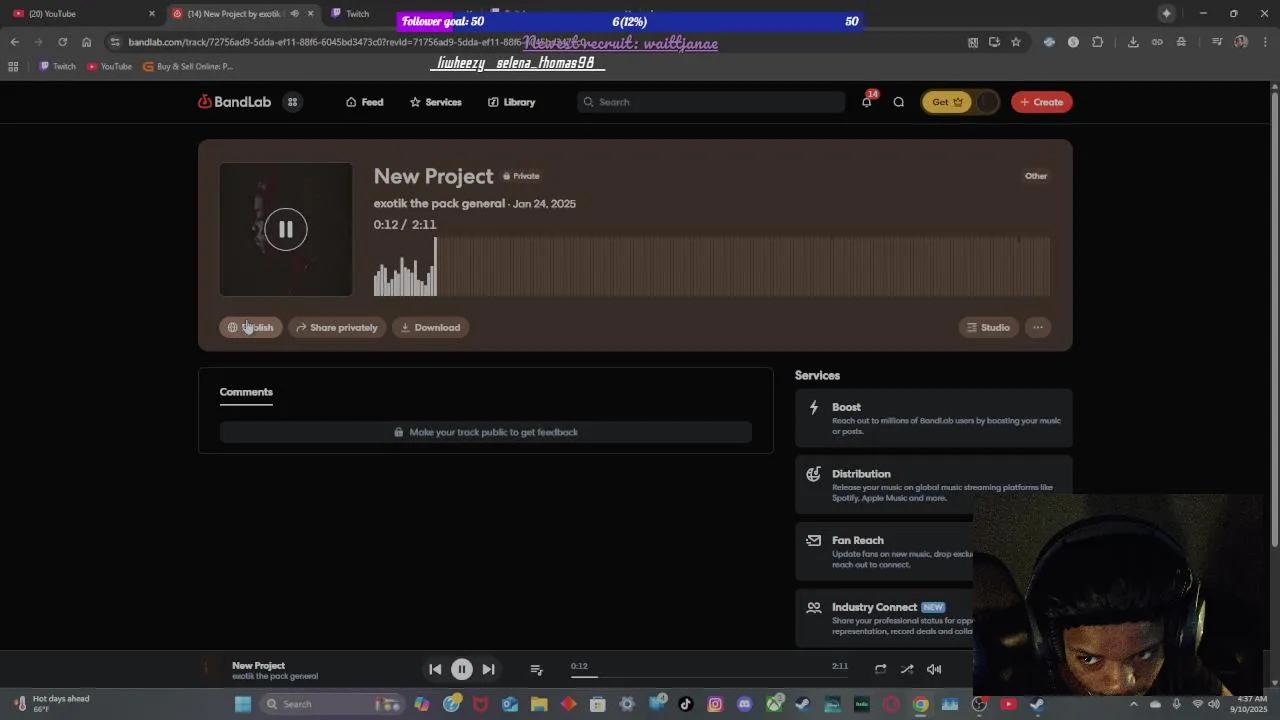Skip to next track in player
The width and height of the screenshot is (1280, 720).
pos(488,669)
